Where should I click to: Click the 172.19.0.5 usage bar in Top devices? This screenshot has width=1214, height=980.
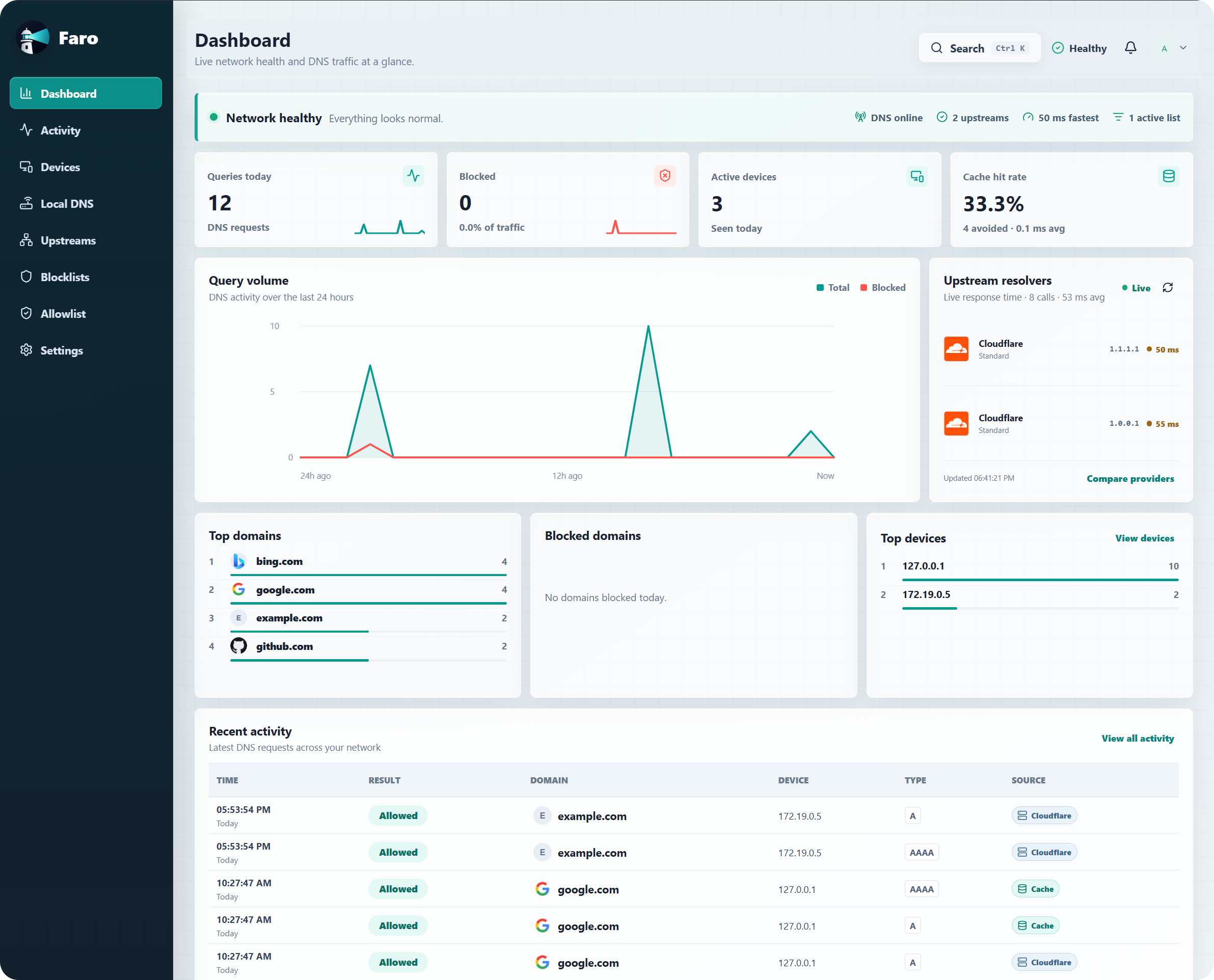(x=1040, y=608)
